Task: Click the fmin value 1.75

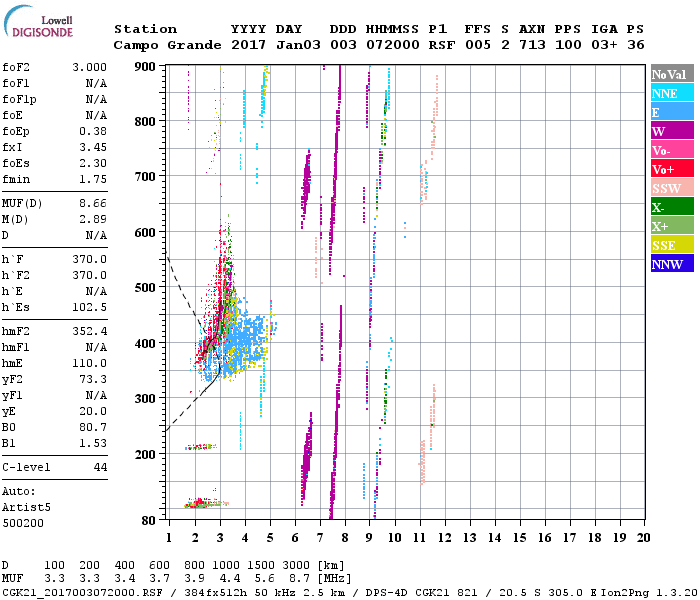Action: [93, 179]
